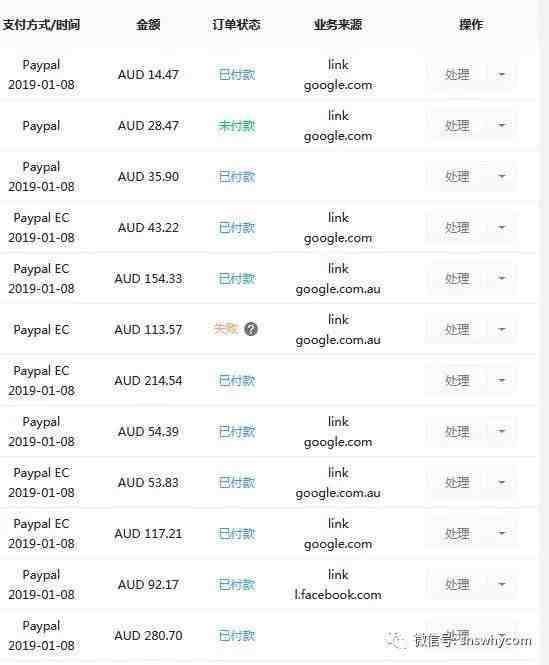
Task: Click the 已付款 status of the AUD 280.70 order
Action: click(237, 635)
